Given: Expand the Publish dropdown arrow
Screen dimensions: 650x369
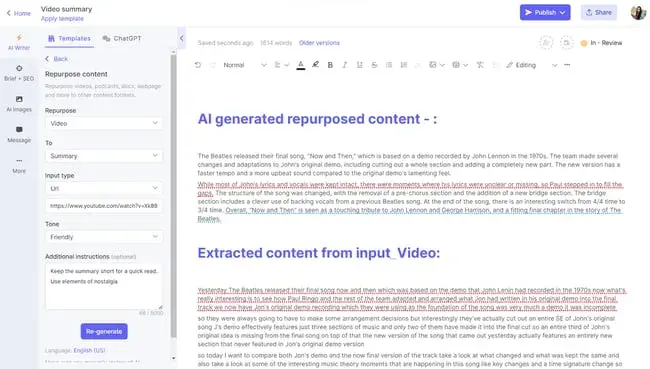Looking at the screenshot, I should [x=563, y=12].
